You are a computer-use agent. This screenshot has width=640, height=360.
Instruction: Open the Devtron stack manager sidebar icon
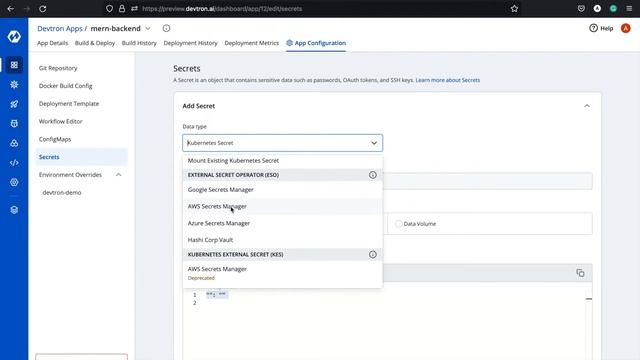pos(14,210)
